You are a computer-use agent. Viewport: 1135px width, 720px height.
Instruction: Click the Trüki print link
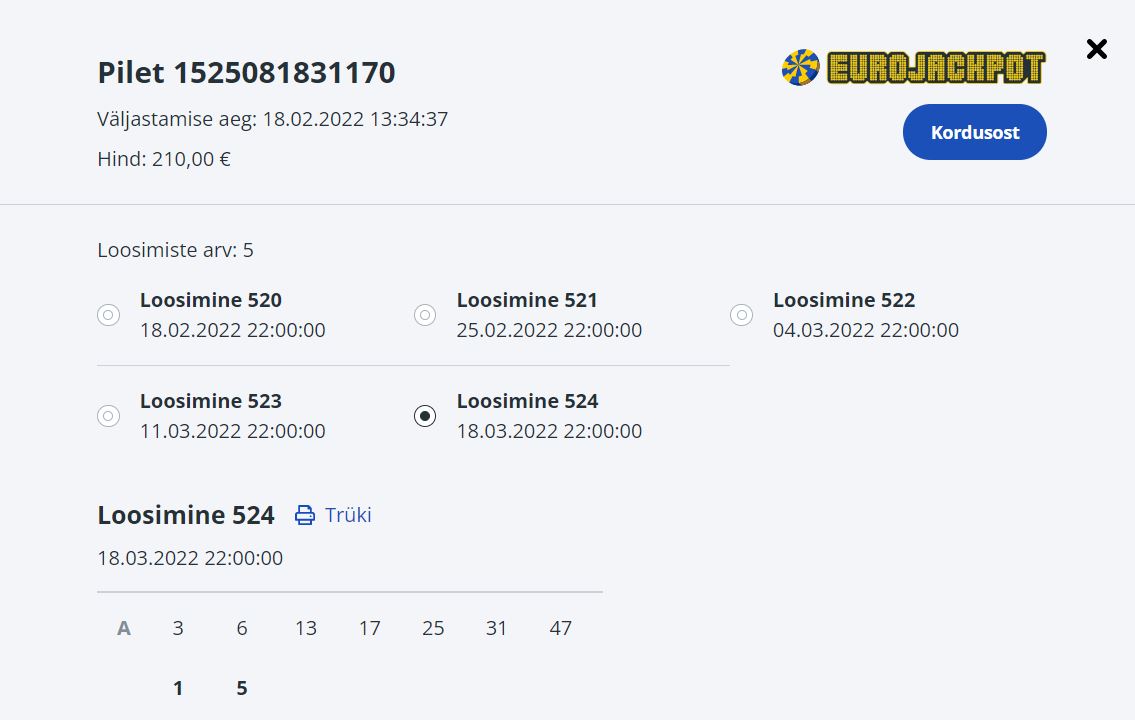tap(348, 515)
